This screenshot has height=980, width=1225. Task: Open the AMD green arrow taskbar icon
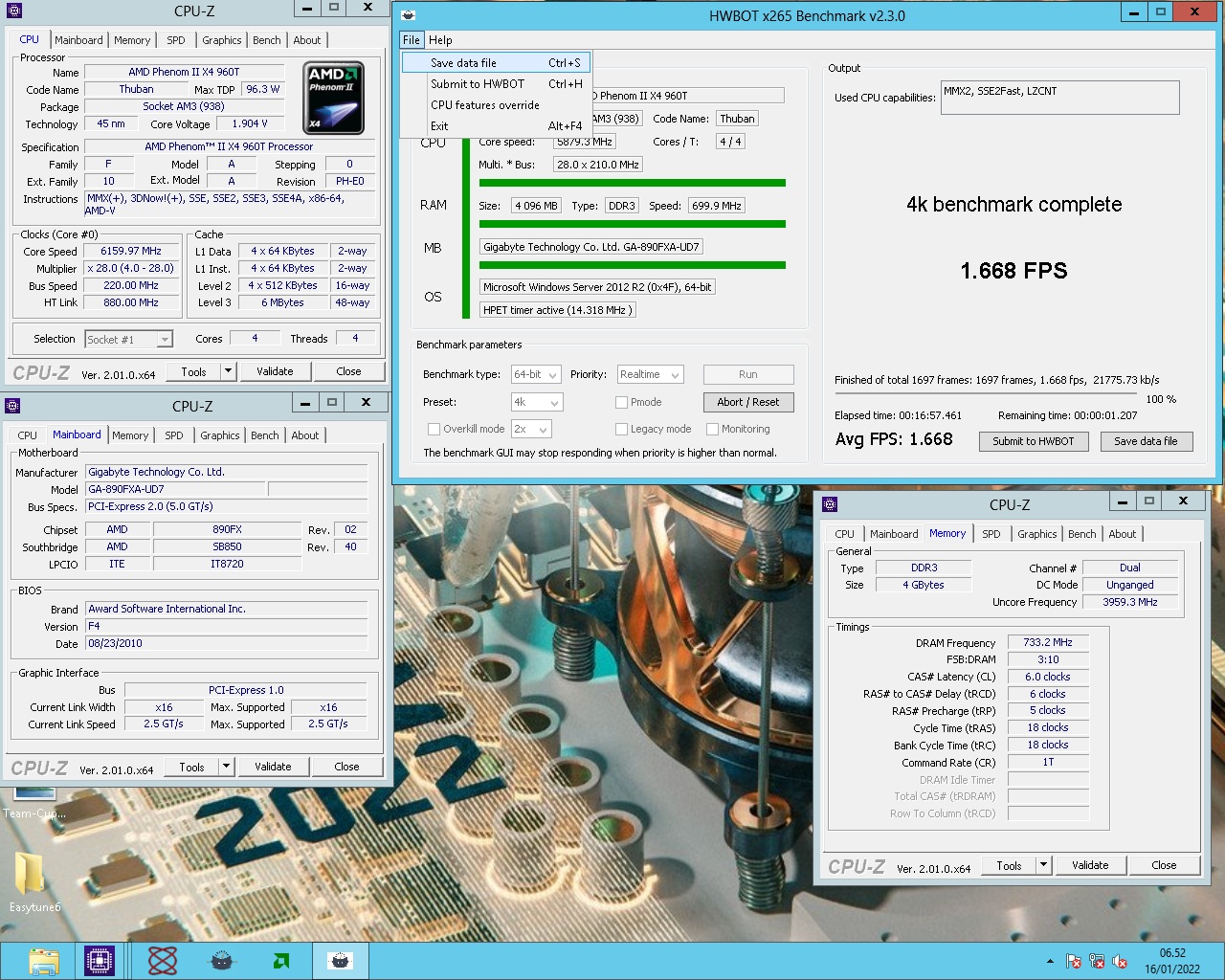[x=281, y=960]
